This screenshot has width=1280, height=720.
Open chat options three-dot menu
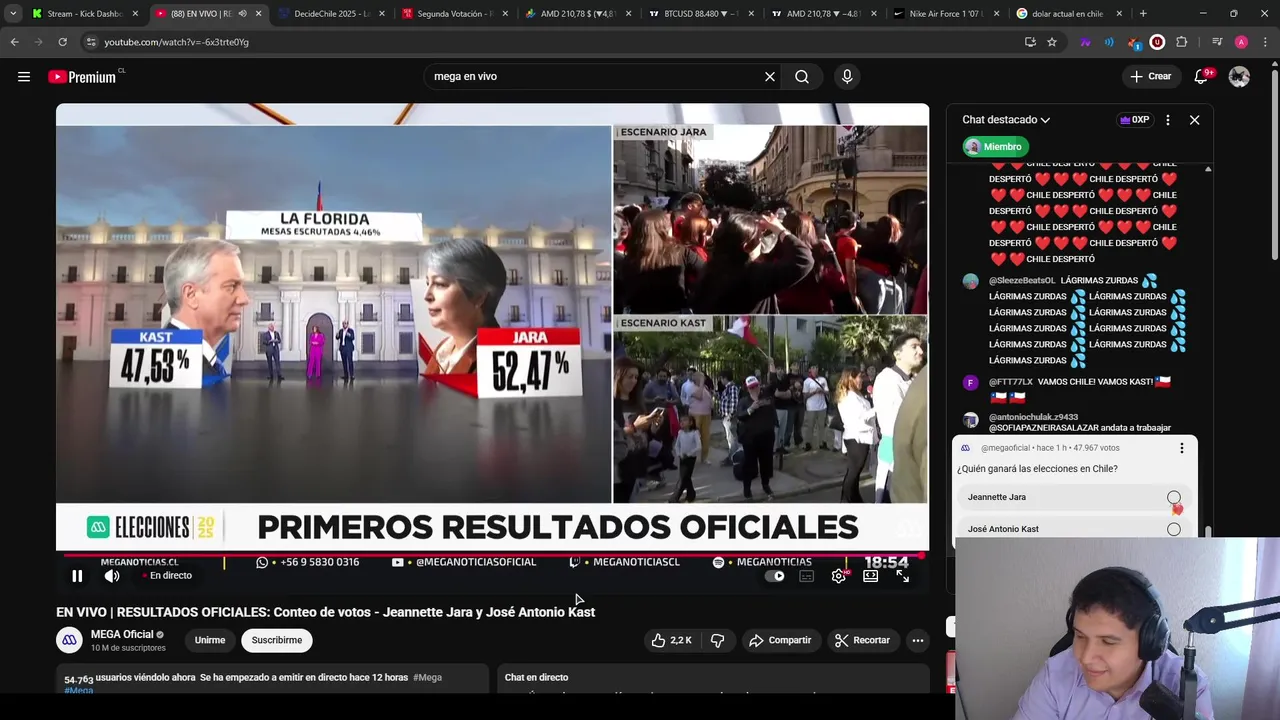(x=1167, y=120)
